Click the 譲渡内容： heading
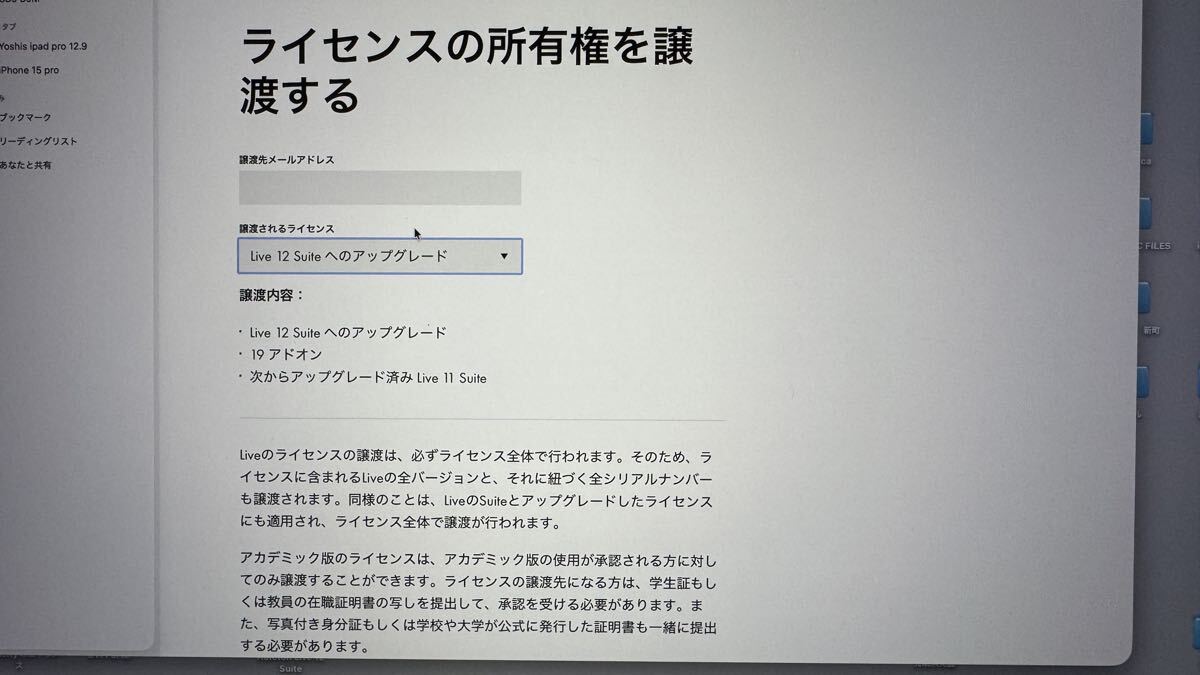Viewport: 1200px width, 675px height. pyautogui.click(x=271, y=296)
